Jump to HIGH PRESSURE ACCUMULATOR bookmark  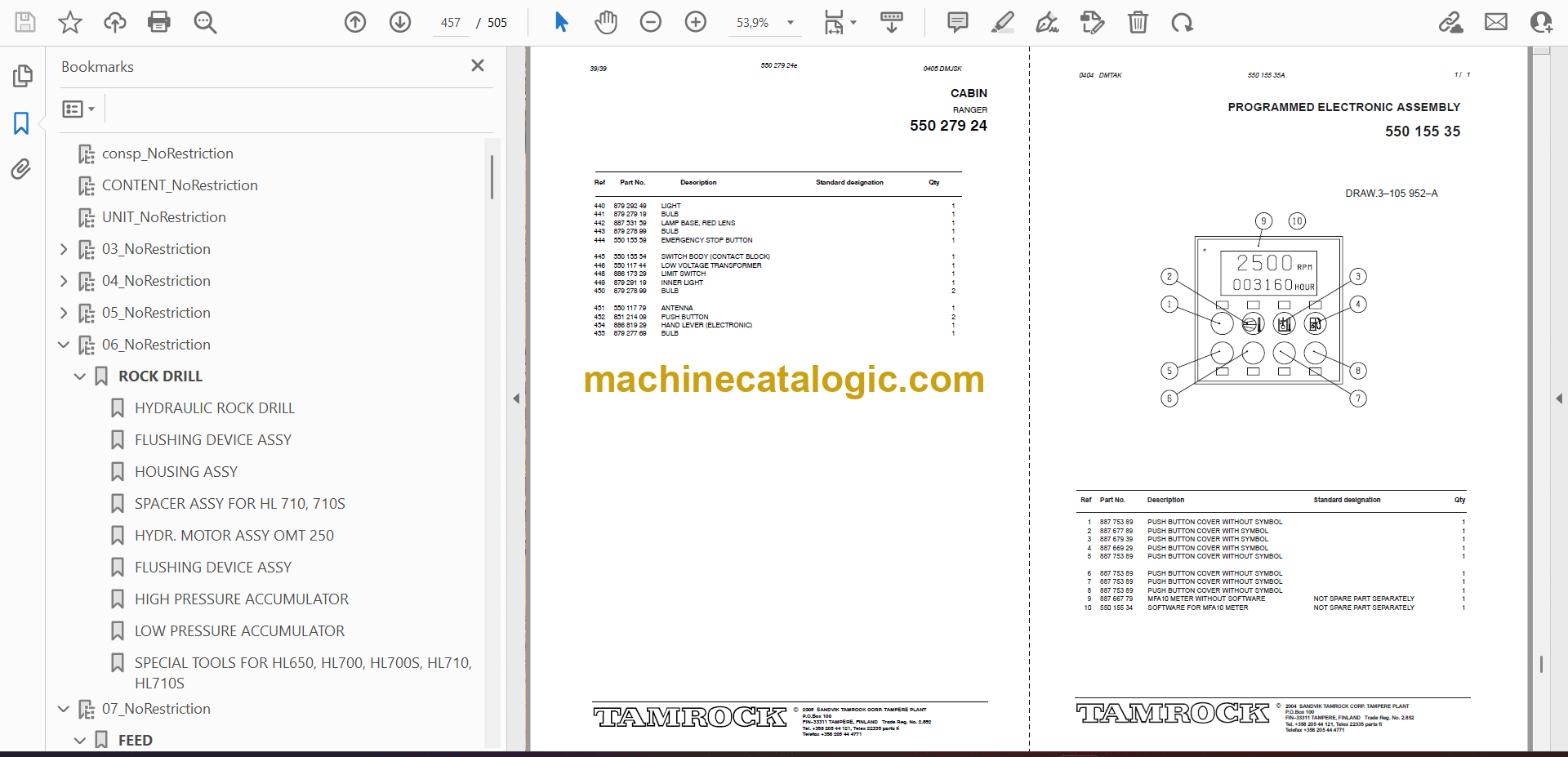tap(242, 599)
